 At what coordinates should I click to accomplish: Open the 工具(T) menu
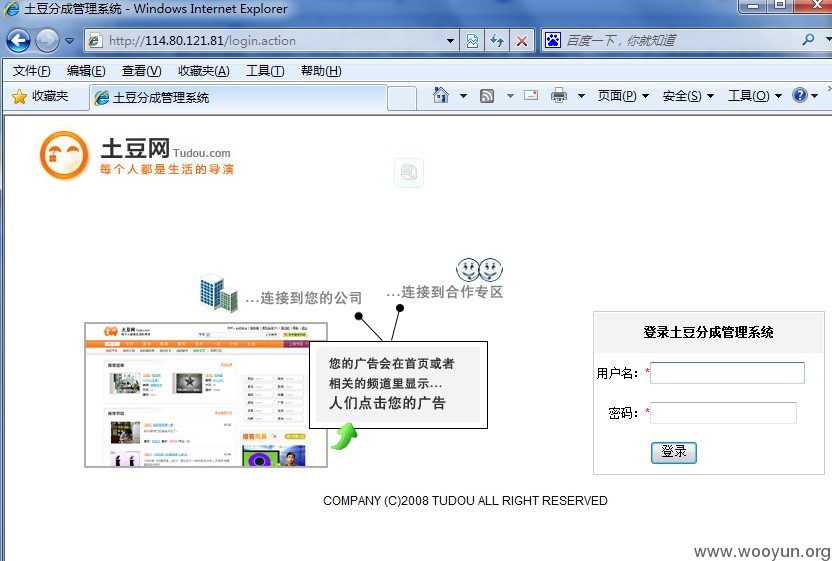(265, 71)
